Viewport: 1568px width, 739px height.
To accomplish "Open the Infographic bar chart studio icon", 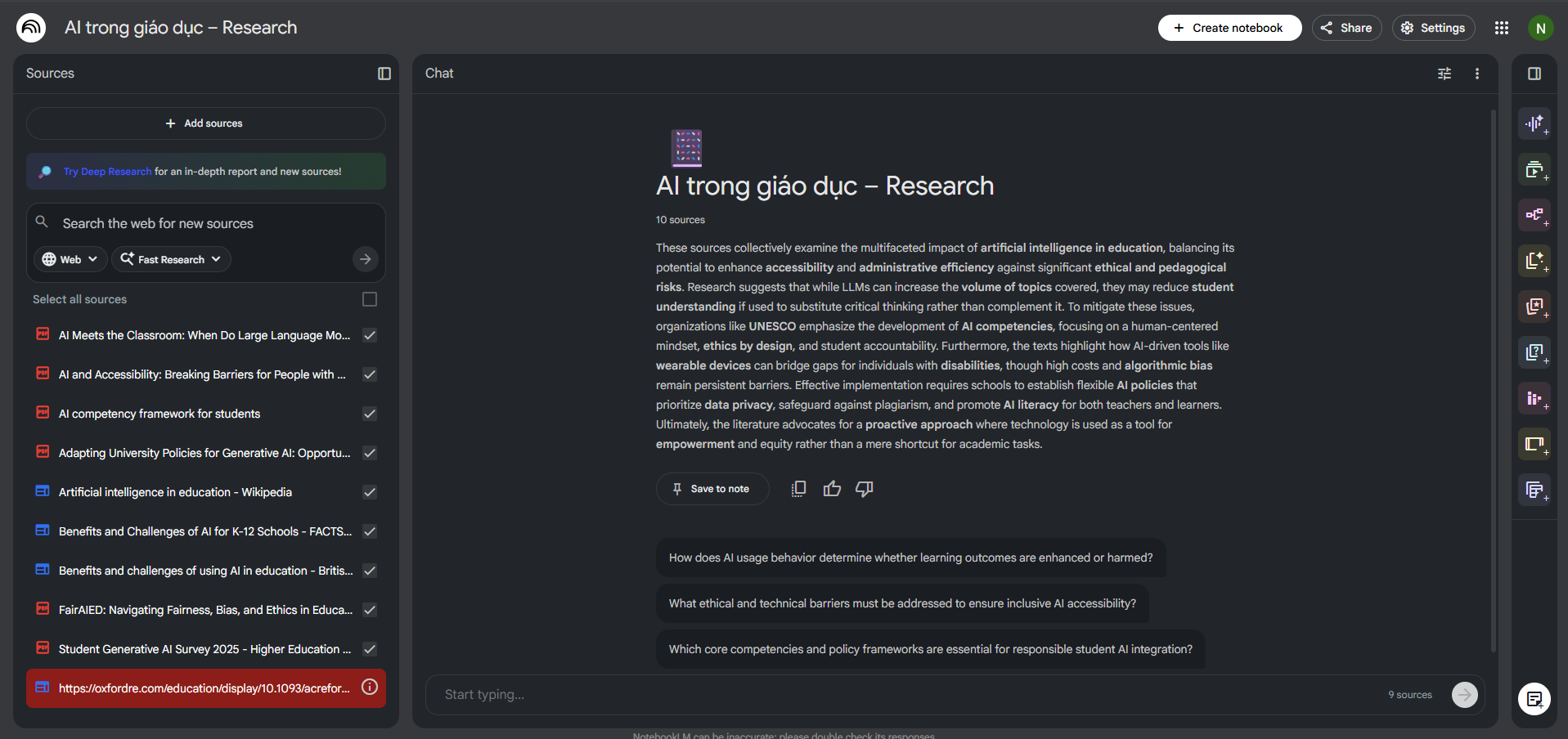I will tap(1534, 398).
